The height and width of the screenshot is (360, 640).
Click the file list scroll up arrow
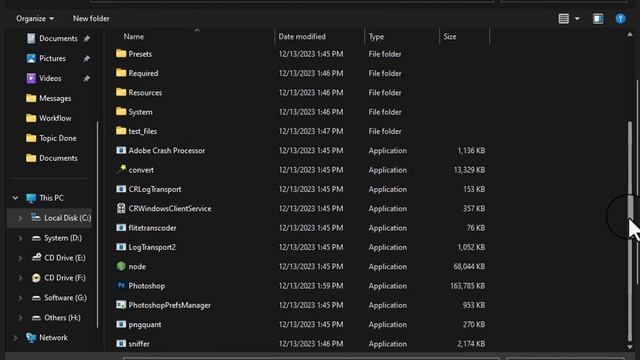630,35
